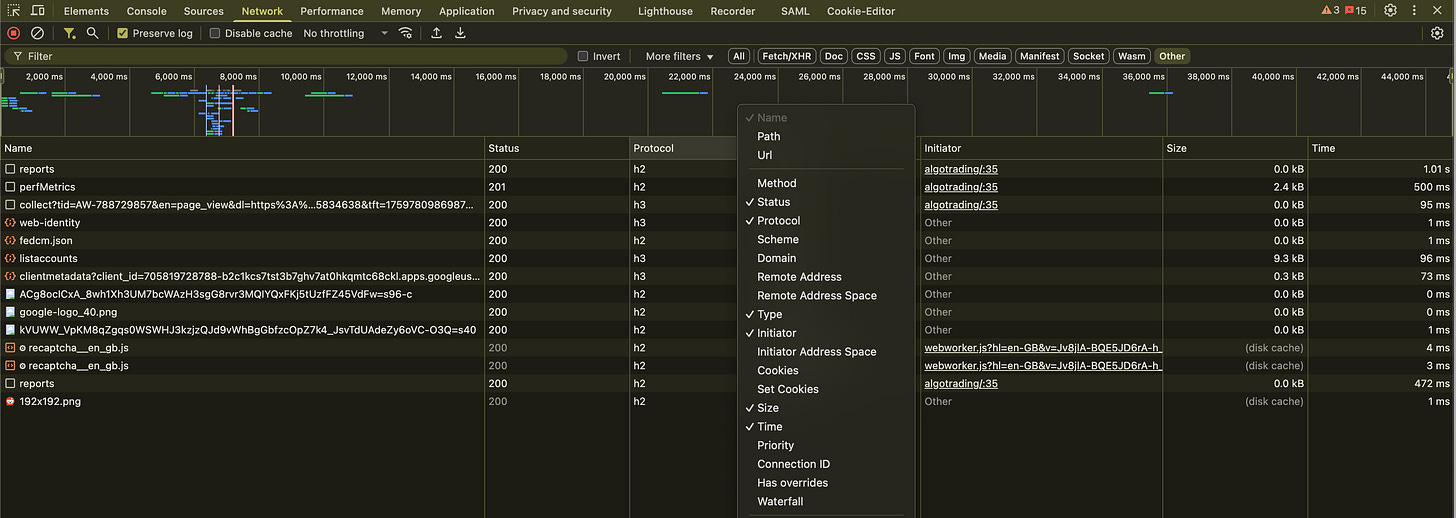Stop recording the network log
This screenshot has height=518, width=1456.
pos(14,33)
